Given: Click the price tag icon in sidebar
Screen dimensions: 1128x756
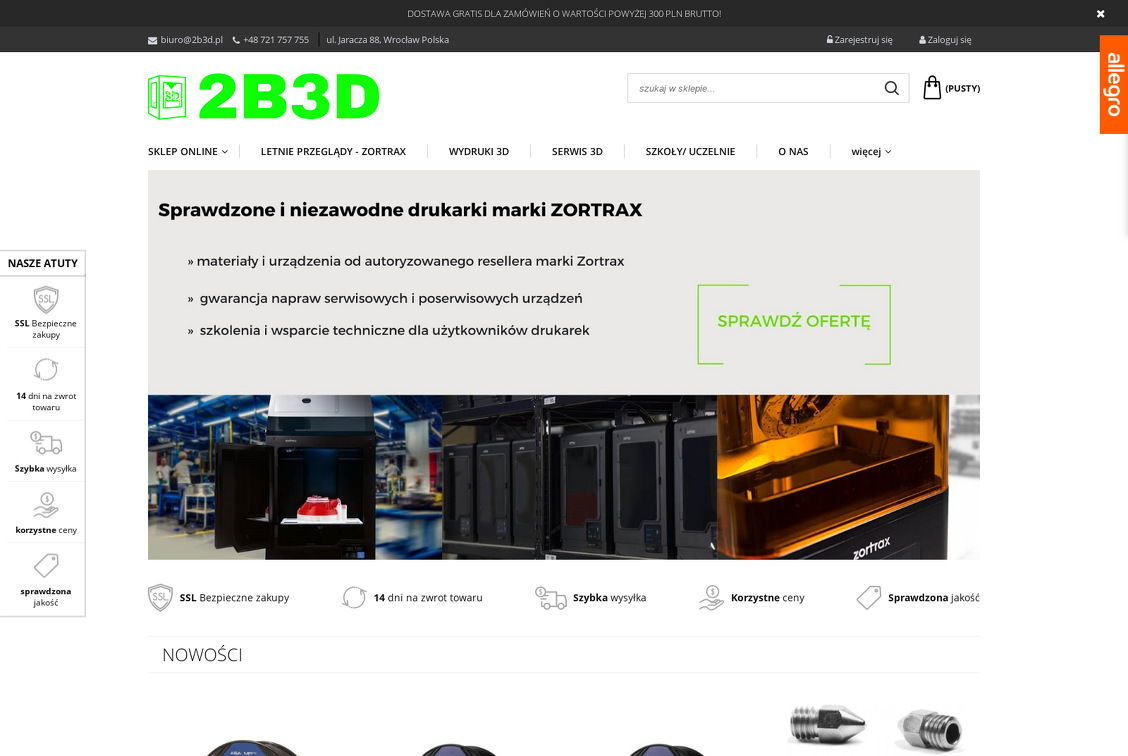Looking at the screenshot, I should [46, 565].
